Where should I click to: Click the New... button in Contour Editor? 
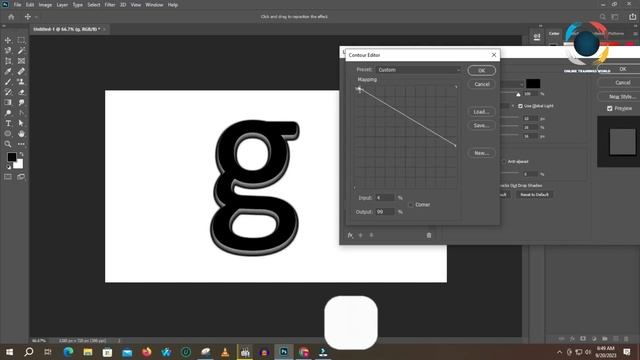(482, 153)
